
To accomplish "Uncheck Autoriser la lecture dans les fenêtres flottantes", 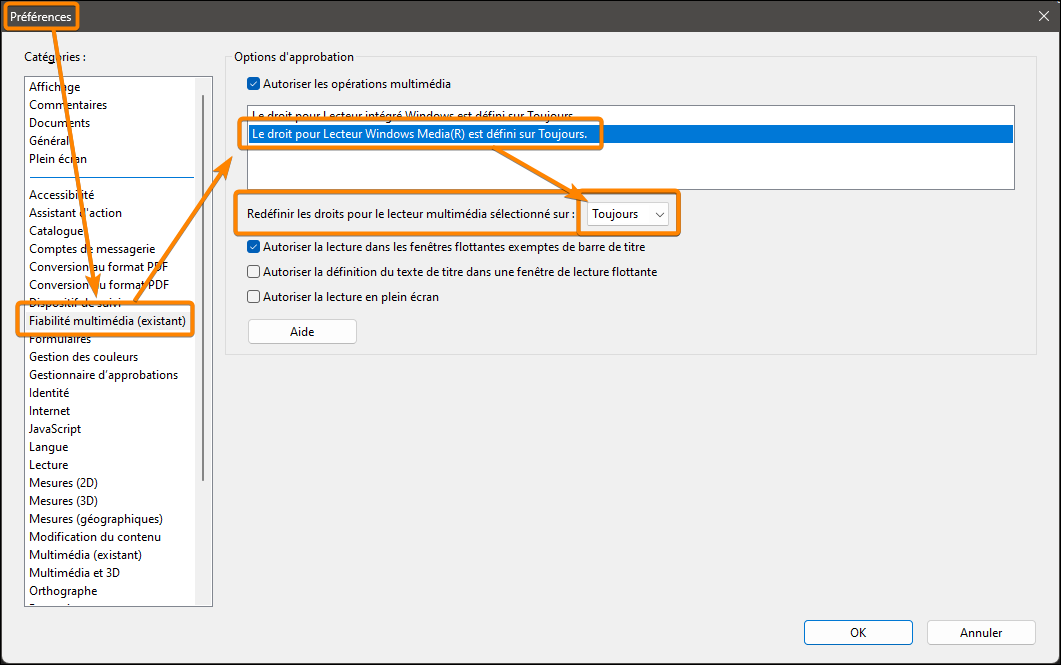I will click(253, 247).
